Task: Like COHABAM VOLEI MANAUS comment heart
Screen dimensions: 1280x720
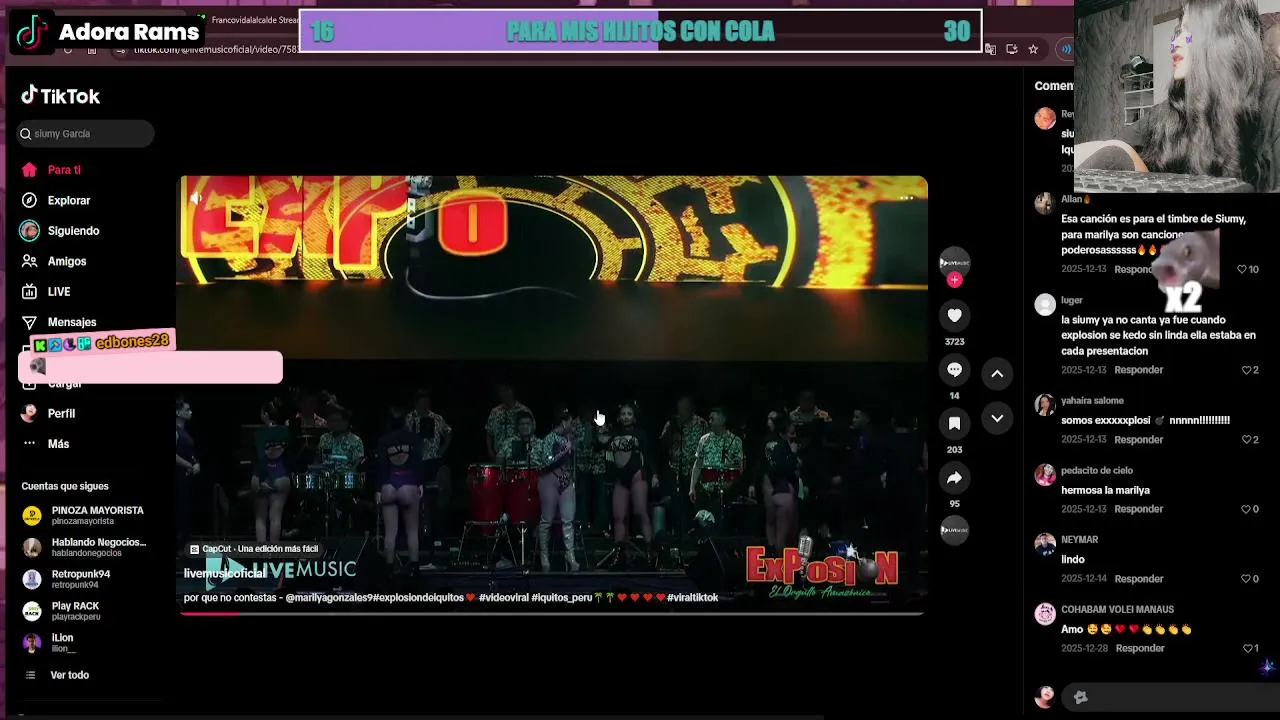Action: coord(1246,648)
